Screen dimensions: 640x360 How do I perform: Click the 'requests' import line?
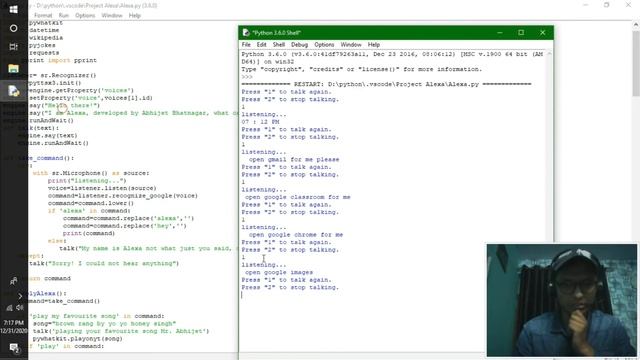44,53
